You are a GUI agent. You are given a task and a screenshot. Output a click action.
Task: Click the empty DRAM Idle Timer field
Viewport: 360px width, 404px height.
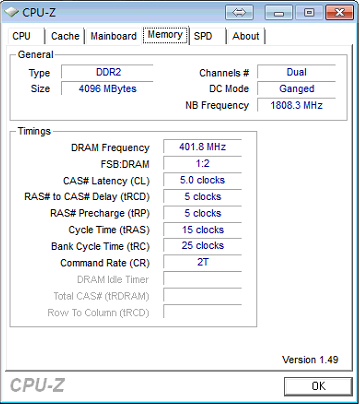202,279
